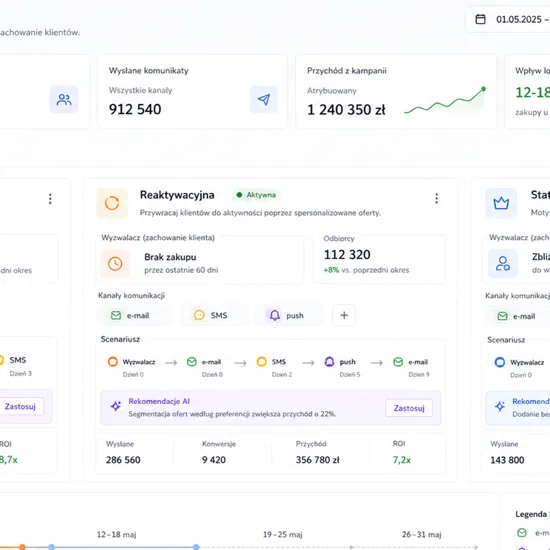Select the push channel chip
Image resolution: width=550 pixels, height=550 pixels.
pos(290,315)
